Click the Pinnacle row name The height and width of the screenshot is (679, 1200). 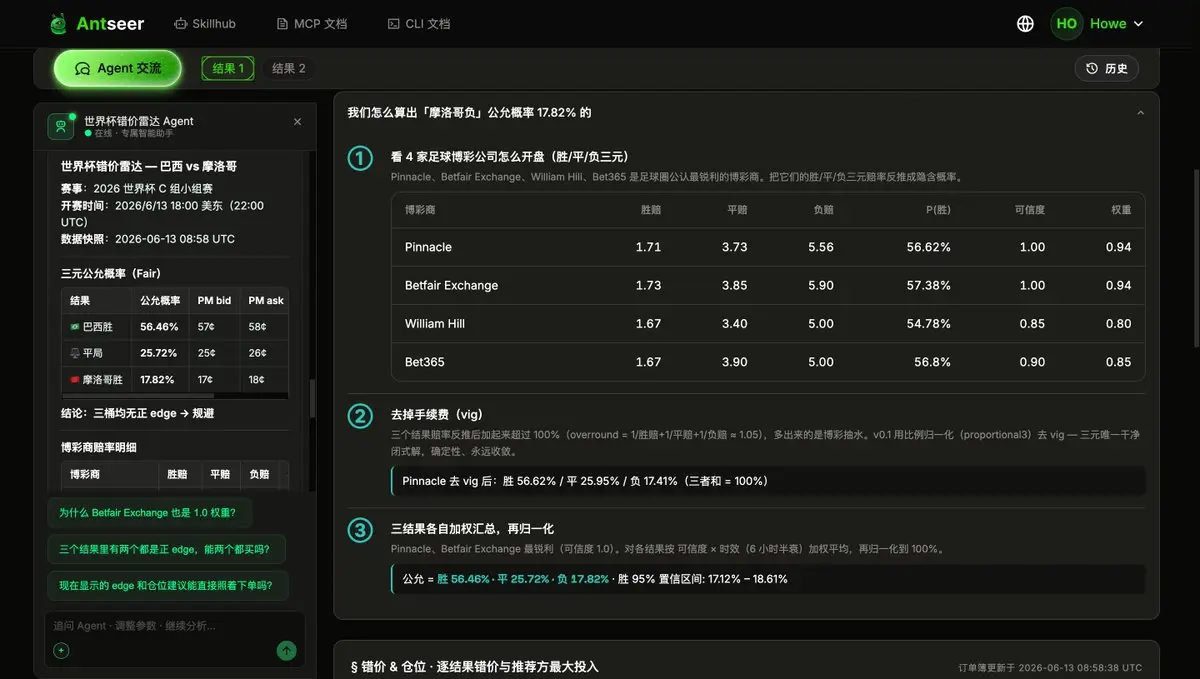coord(428,247)
